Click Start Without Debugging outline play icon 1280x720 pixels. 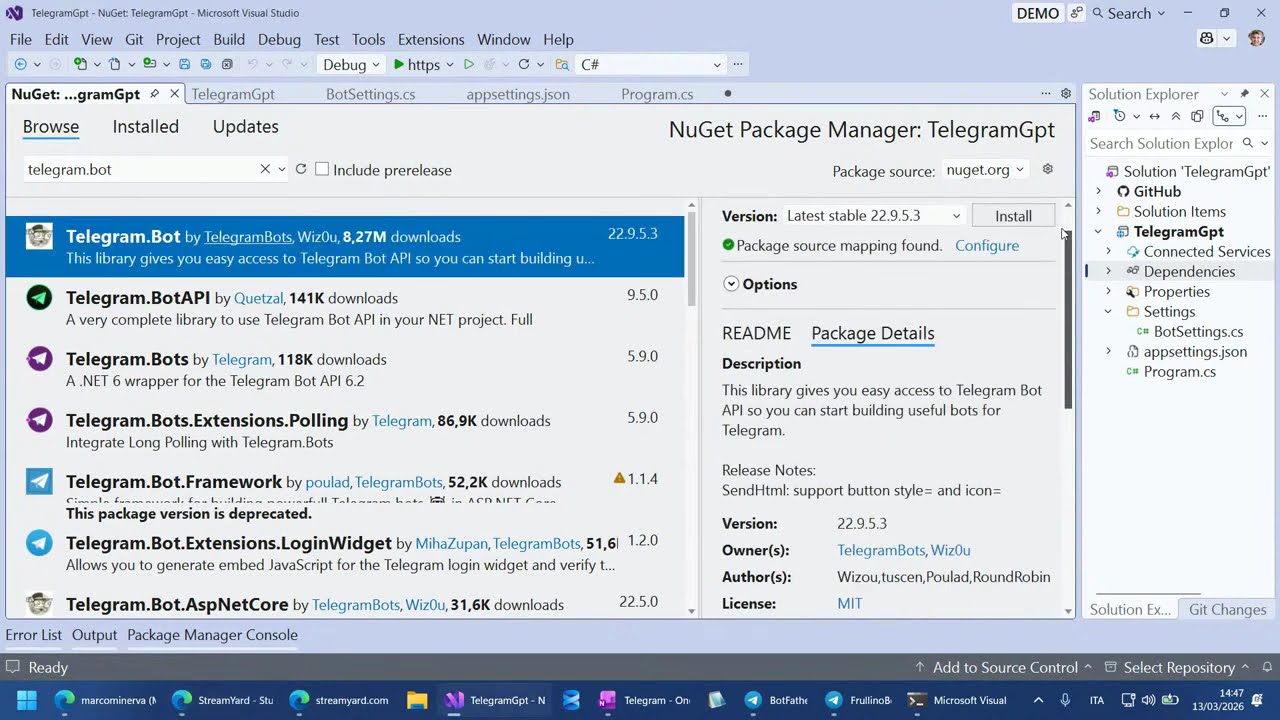(x=468, y=64)
